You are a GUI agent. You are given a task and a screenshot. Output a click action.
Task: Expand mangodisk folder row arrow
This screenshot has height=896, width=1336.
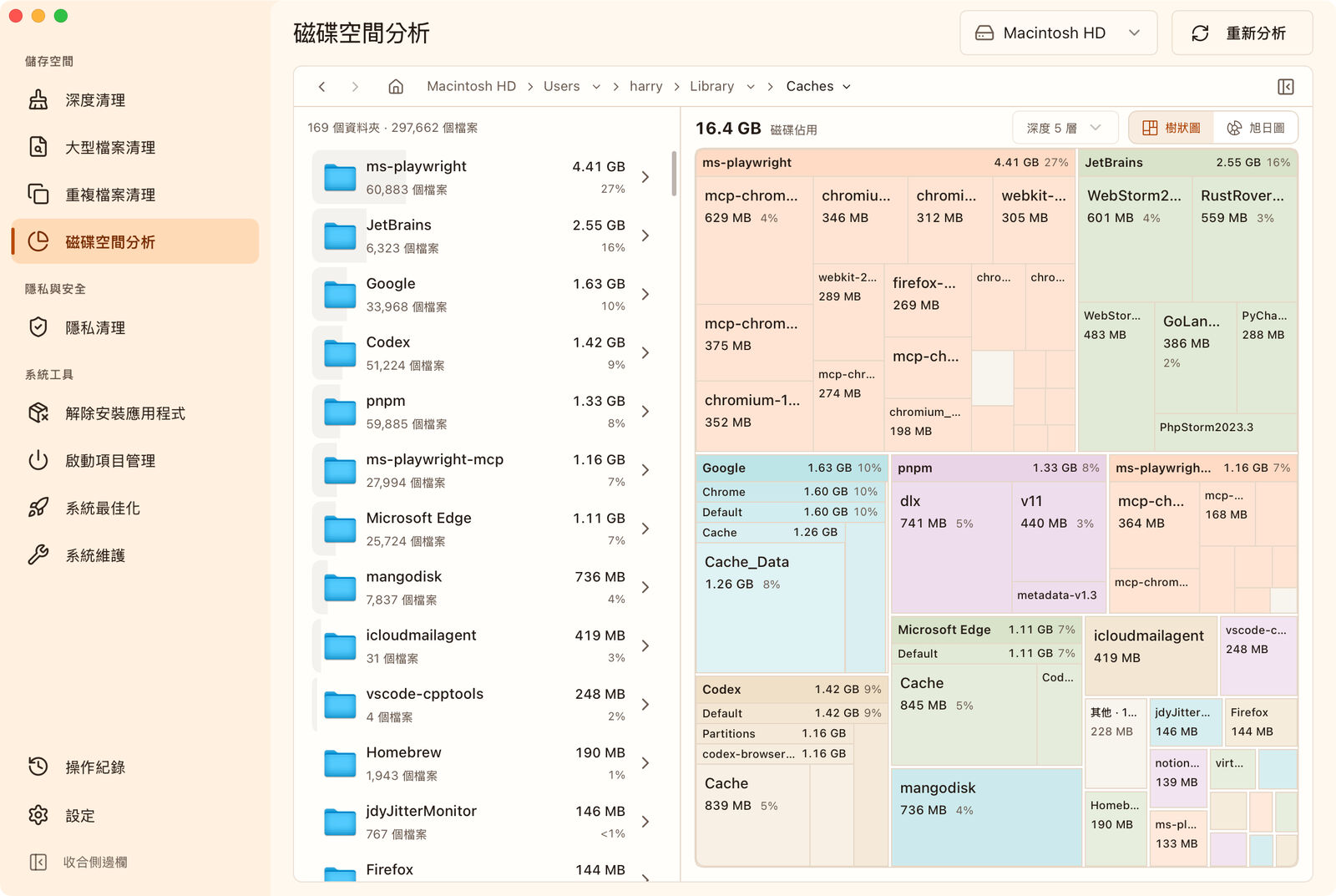[x=645, y=588]
